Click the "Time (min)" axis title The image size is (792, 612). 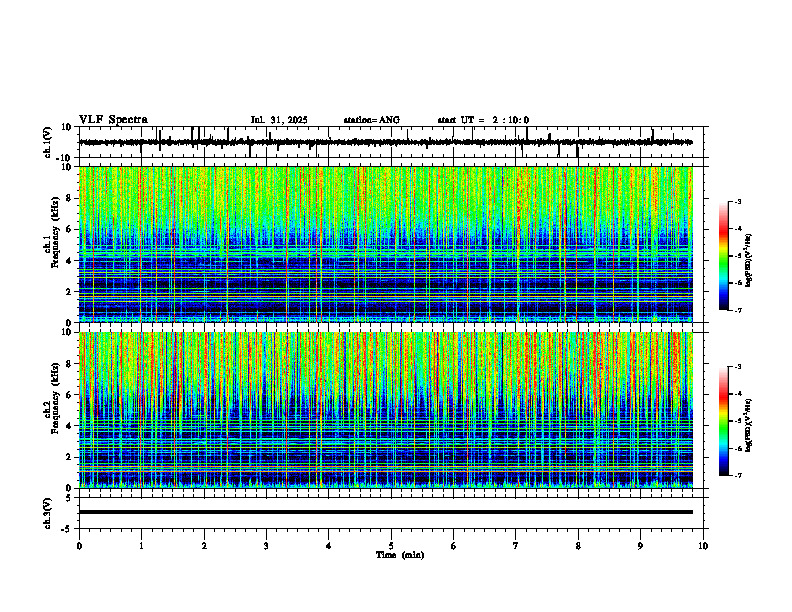[x=400, y=555]
